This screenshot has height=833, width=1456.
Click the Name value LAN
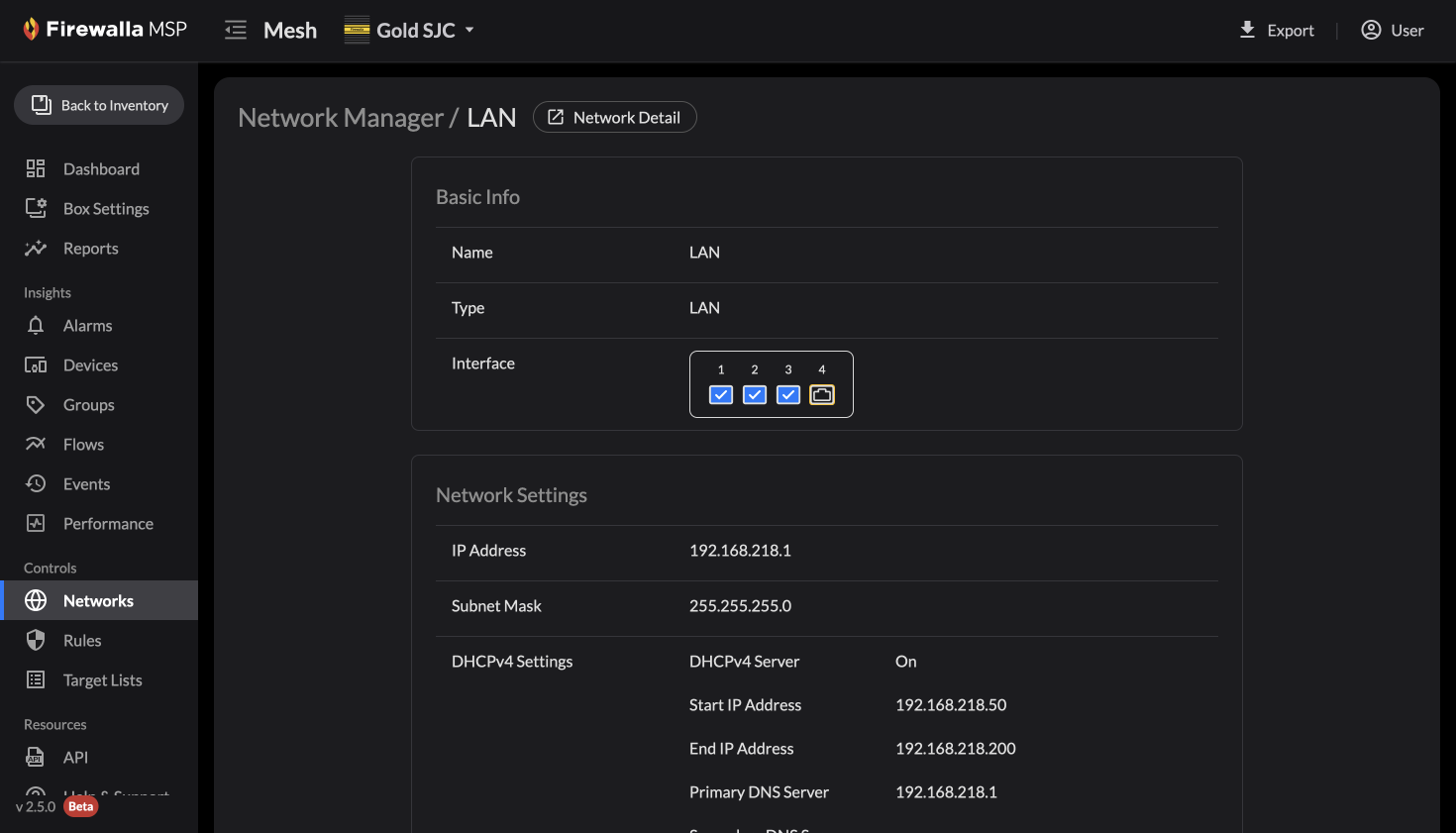(704, 253)
